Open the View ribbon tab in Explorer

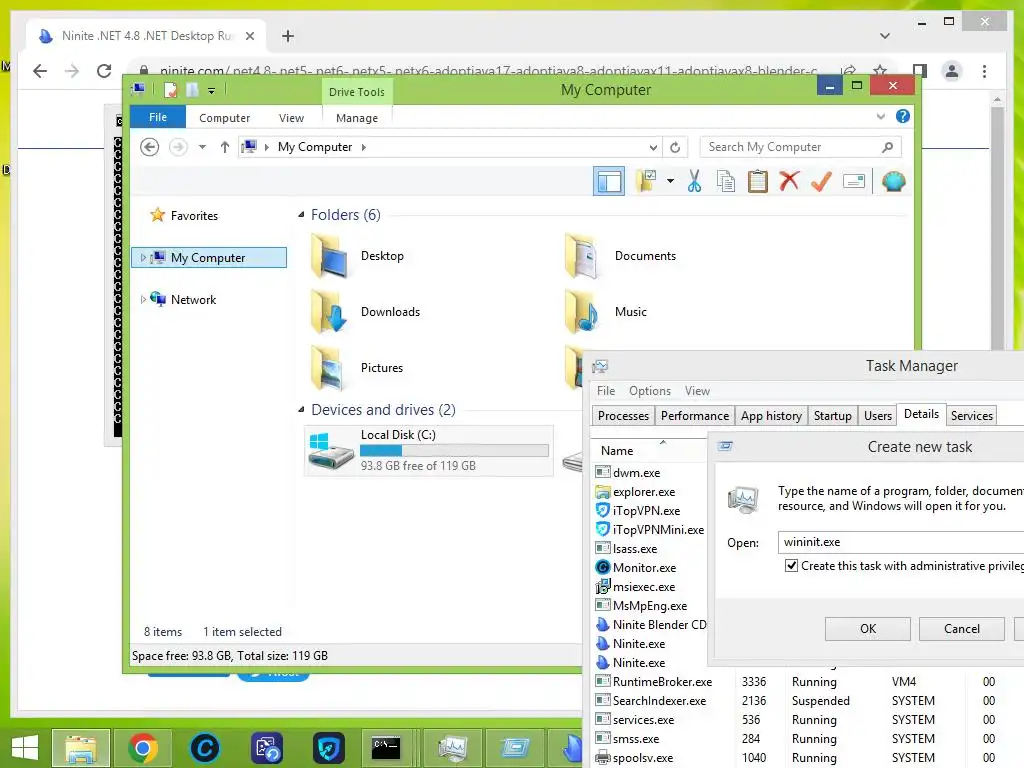(291, 118)
